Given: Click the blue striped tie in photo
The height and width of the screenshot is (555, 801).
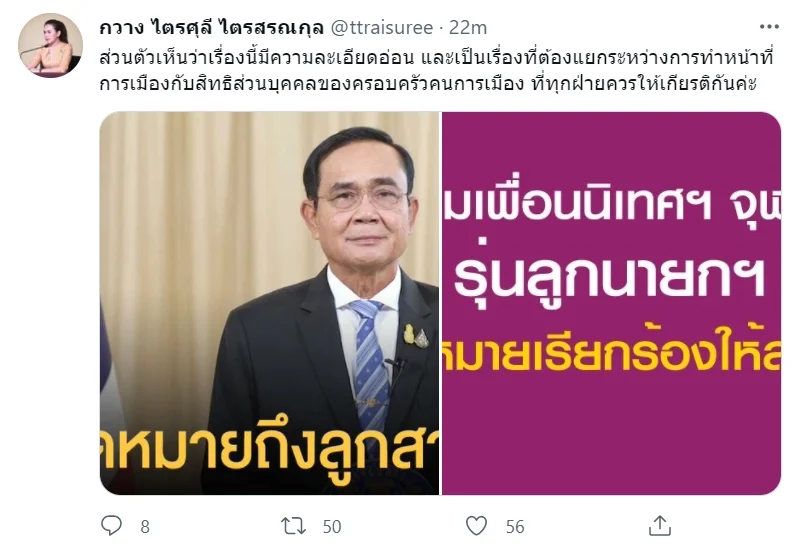Looking at the screenshot, I should pyautogui.click(x=370, y=364).
